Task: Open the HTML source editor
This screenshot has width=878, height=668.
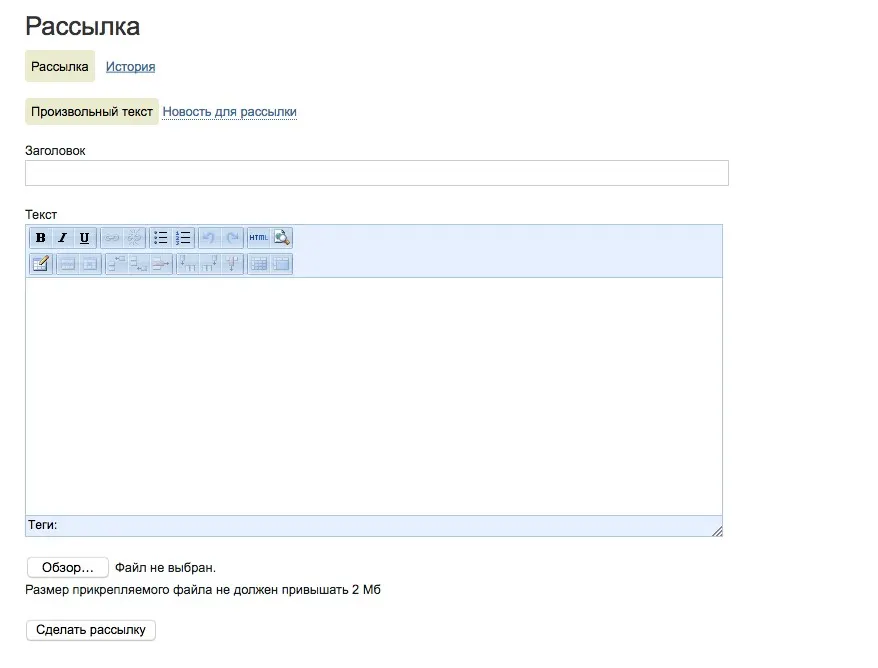Action: [x=258, y=238]
